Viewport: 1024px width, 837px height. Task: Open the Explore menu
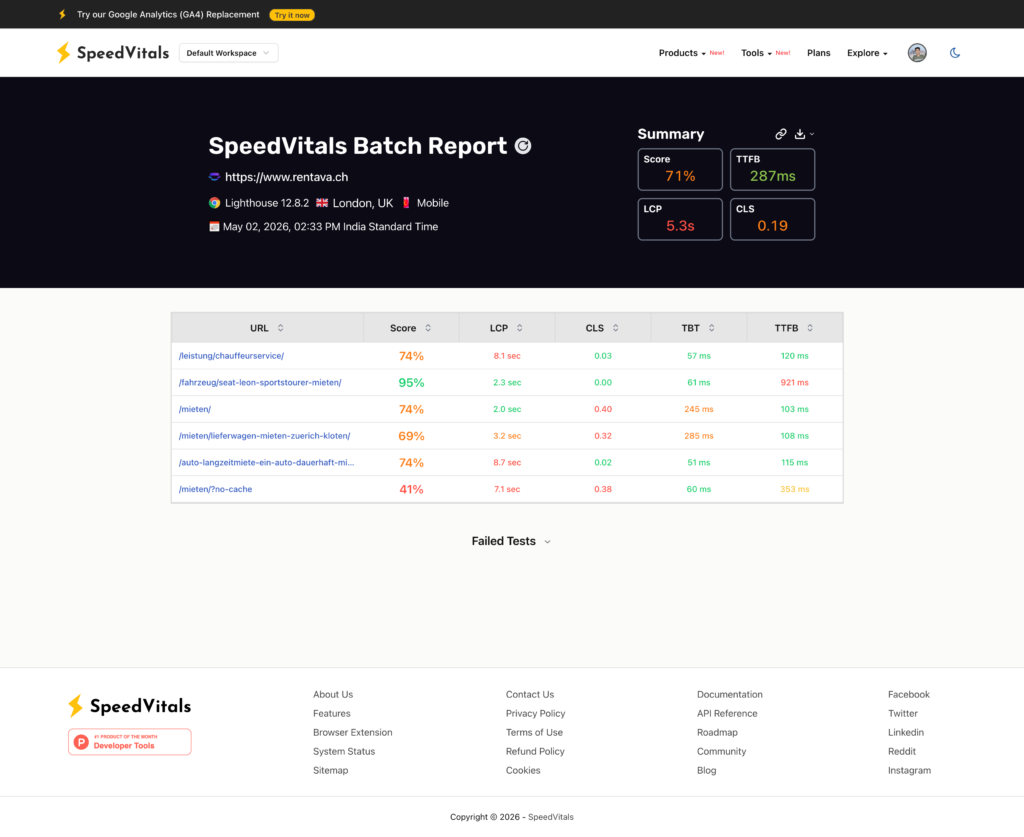click(x=867, y=53)
